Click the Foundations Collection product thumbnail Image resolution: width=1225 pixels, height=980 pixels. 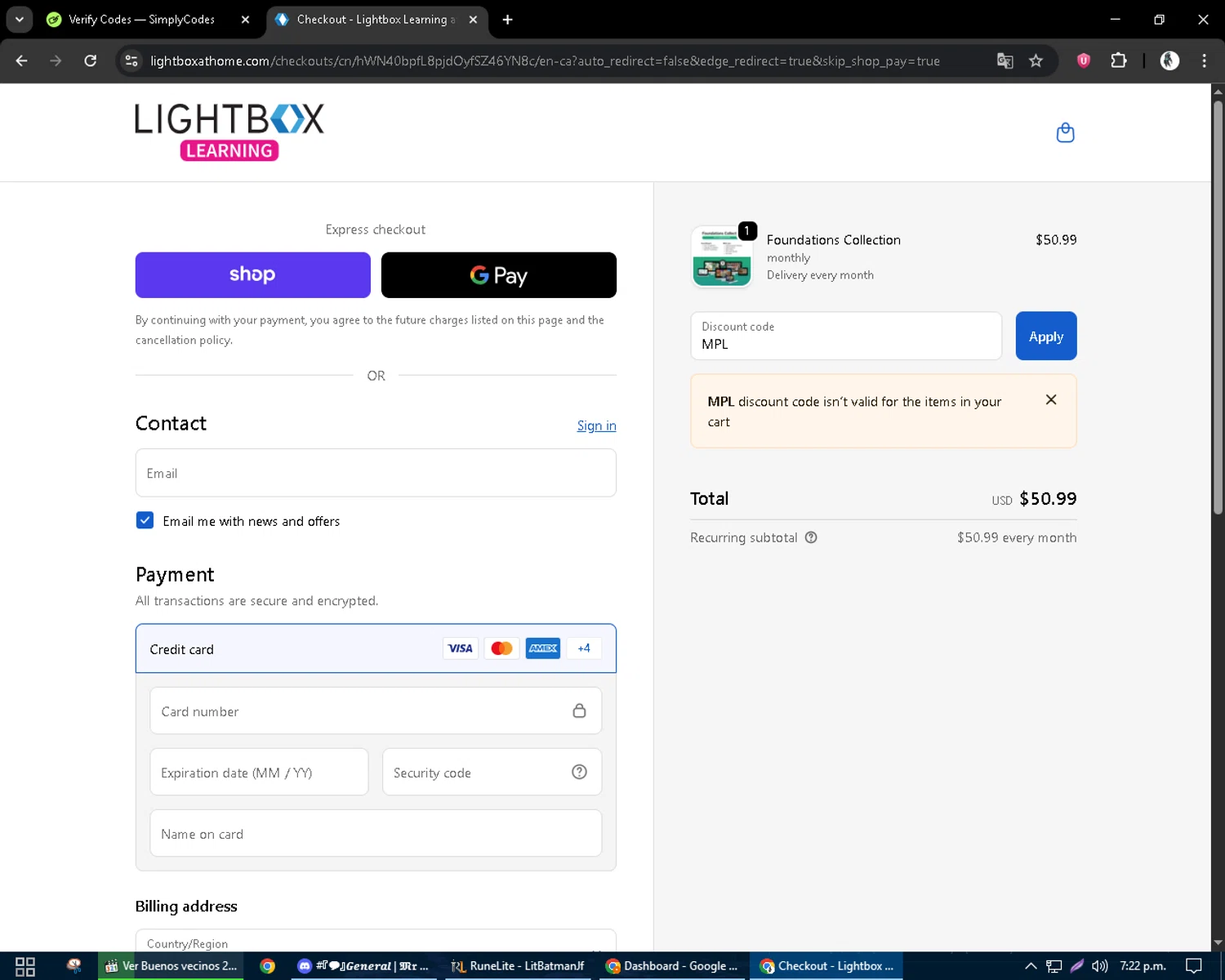tap(721, 257)
